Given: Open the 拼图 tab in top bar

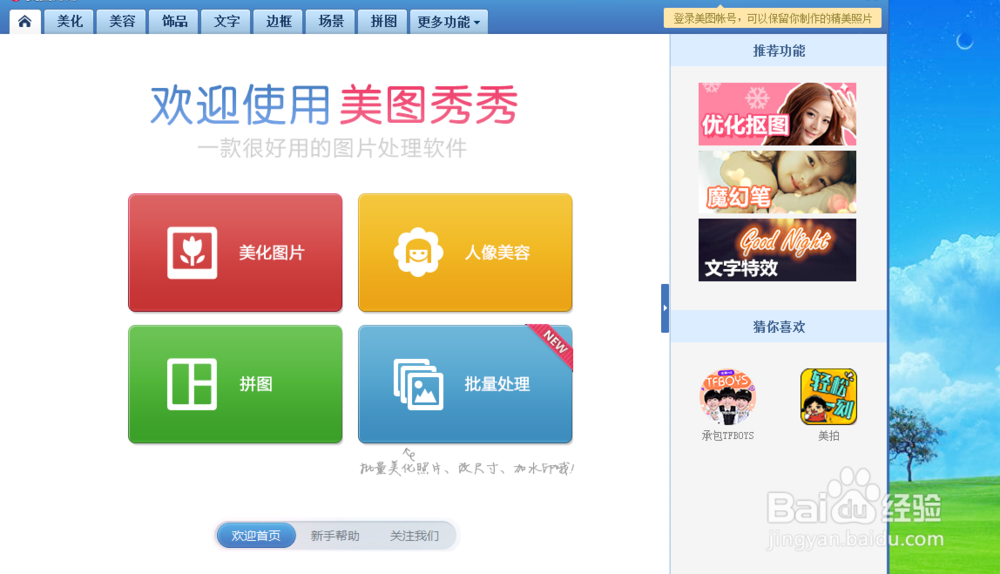Looking at the screenshot, I should [x=383, y=22].
